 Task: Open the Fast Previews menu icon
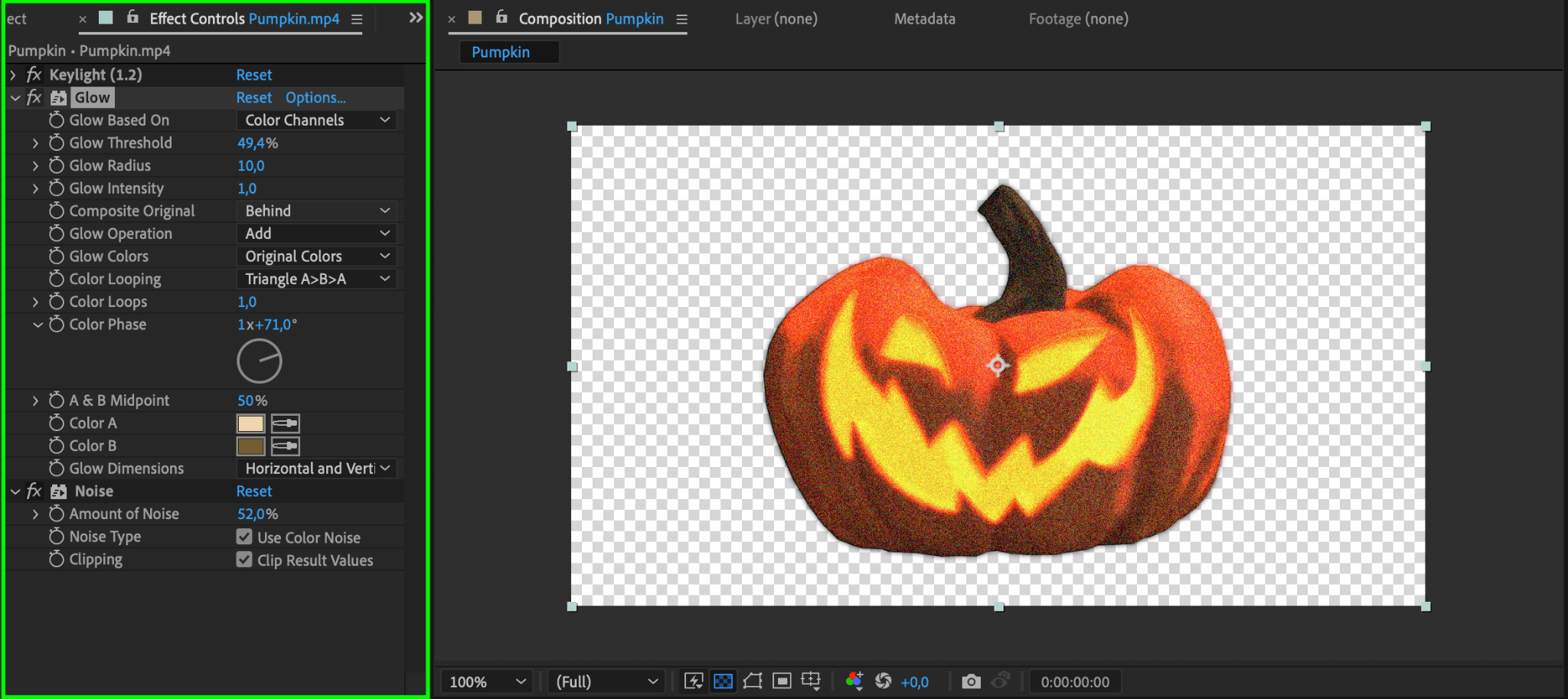point(694,681)
